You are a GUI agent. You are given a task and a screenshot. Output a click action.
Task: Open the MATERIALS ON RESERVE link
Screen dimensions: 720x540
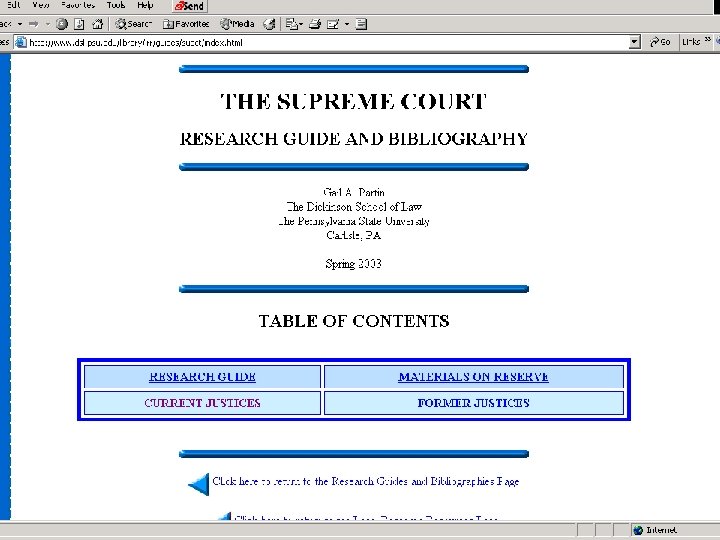(473, 377)
